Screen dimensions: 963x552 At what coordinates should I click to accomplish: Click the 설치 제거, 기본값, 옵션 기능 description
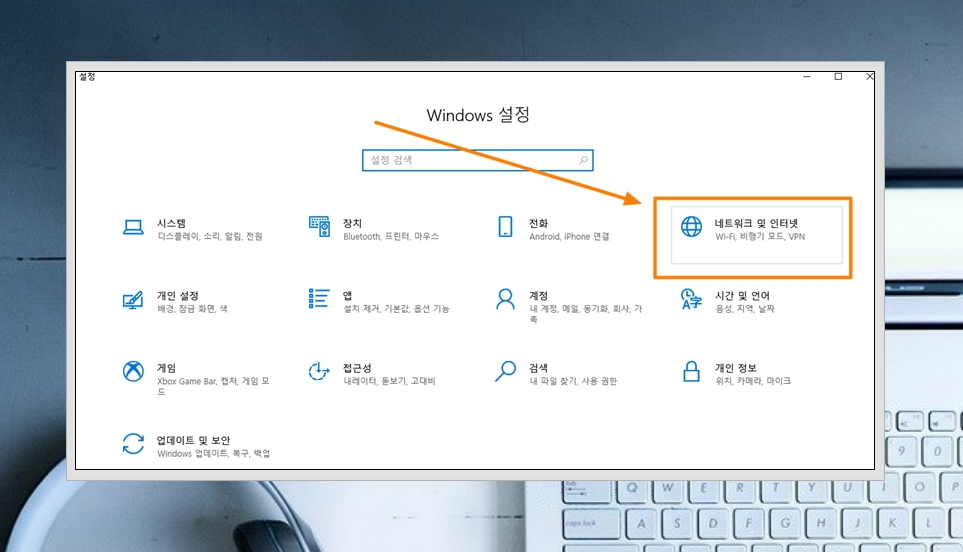click(396, 309)
